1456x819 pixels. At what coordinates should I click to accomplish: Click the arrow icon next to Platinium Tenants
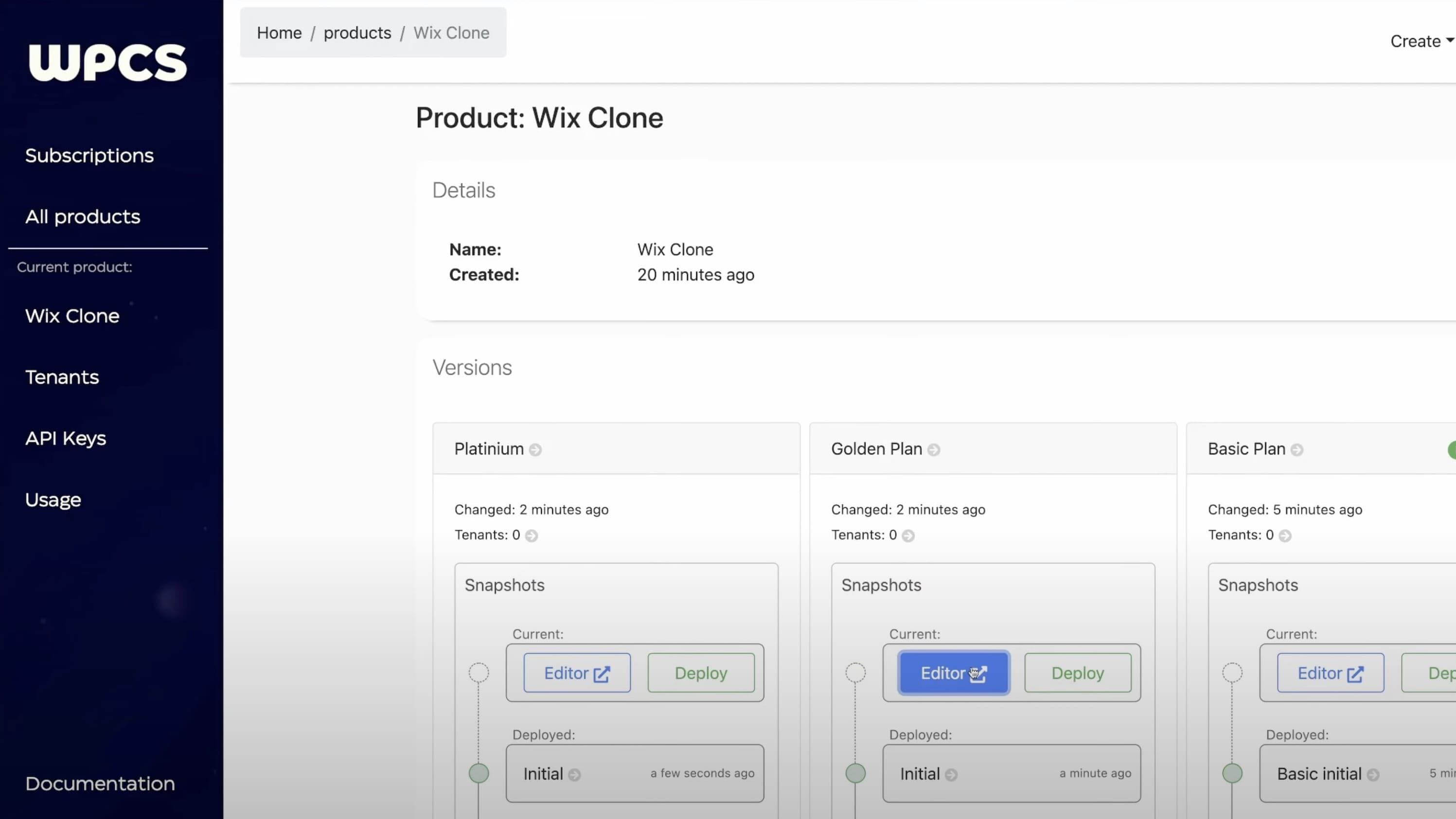coord(532,536)
